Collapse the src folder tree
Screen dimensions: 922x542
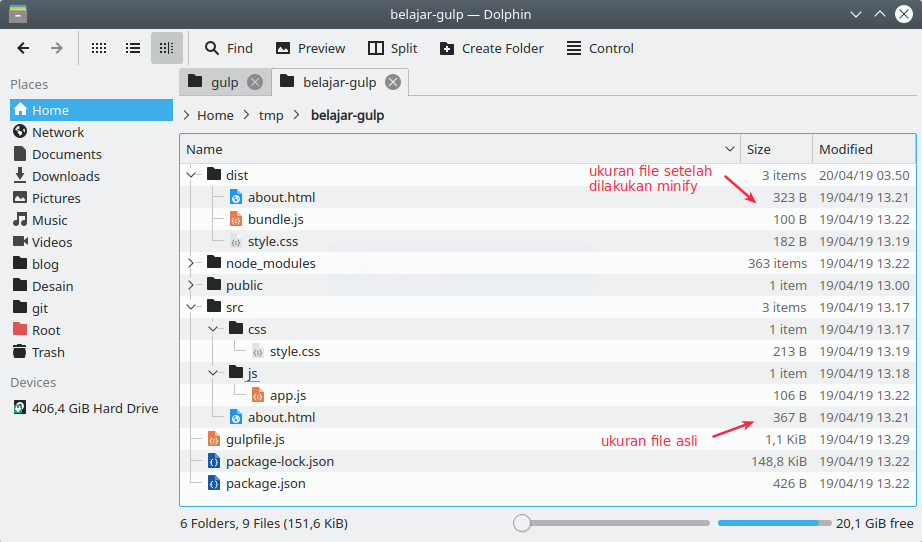point(191,307)
